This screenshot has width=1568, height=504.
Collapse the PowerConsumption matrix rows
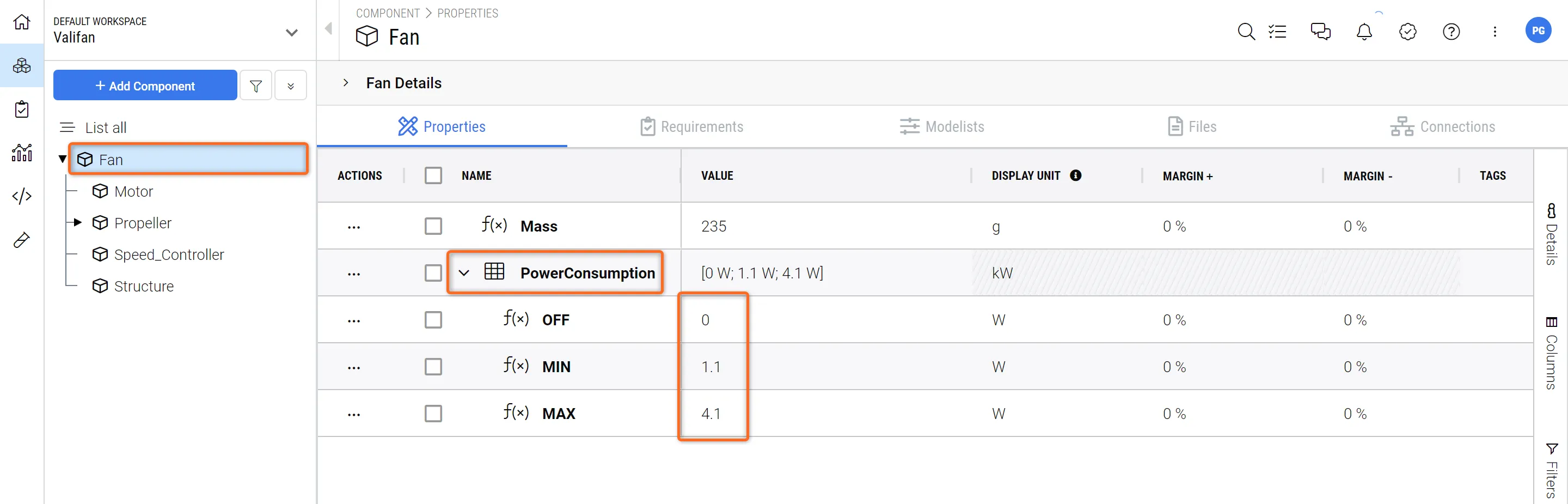point(464,273)
